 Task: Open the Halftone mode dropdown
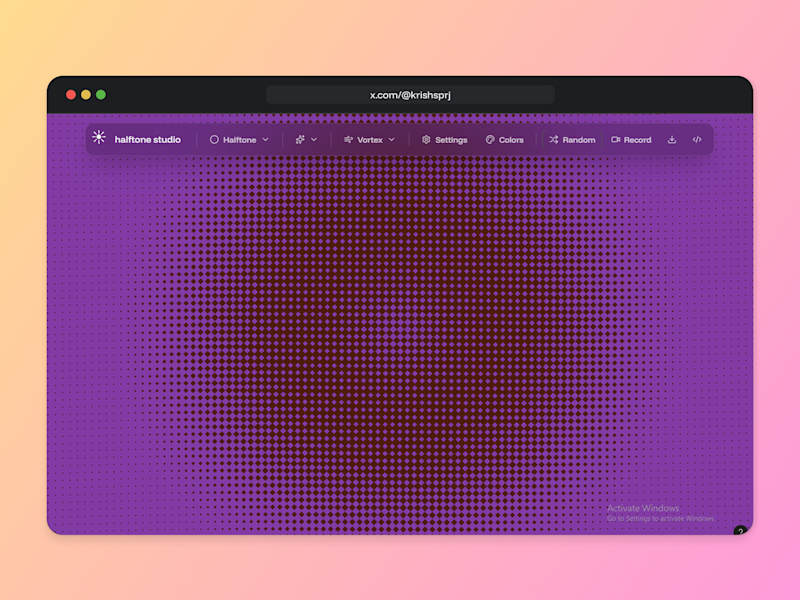click(239, 140)
